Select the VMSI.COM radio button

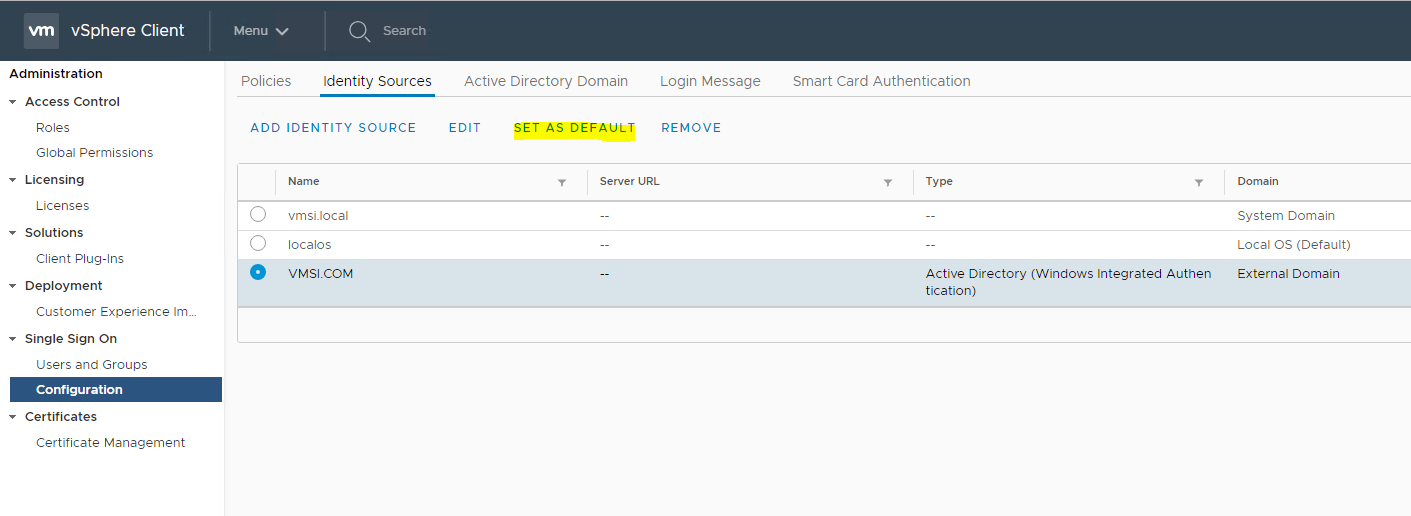258,272
